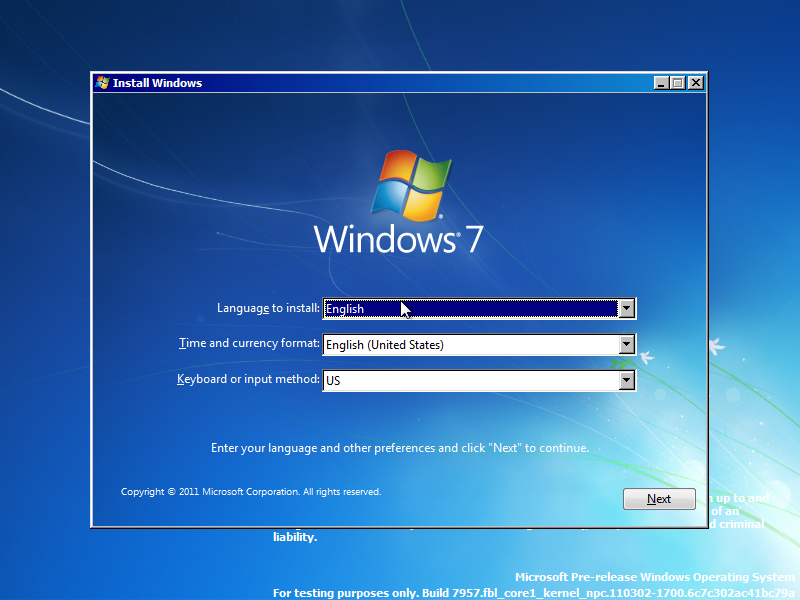Image resolution: width=800 pixels, height=600 pixels.
Task: Select the English text in the language field
Action: (345, 309)
